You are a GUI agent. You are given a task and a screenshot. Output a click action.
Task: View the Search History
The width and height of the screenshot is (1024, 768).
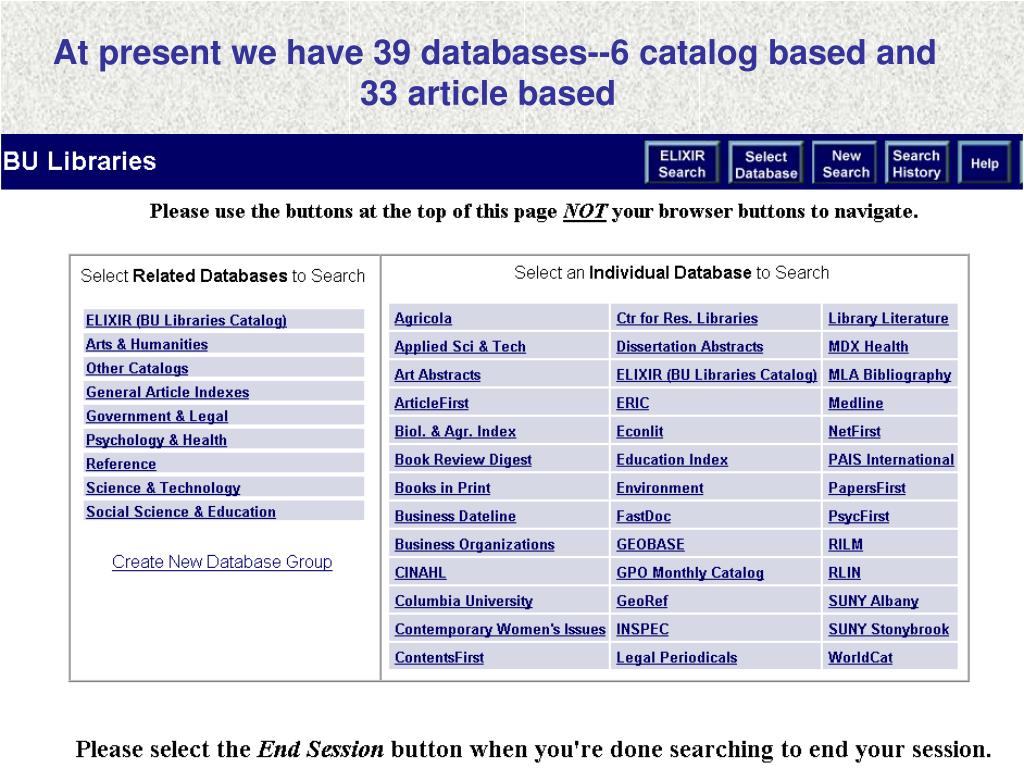click(916, 163)
